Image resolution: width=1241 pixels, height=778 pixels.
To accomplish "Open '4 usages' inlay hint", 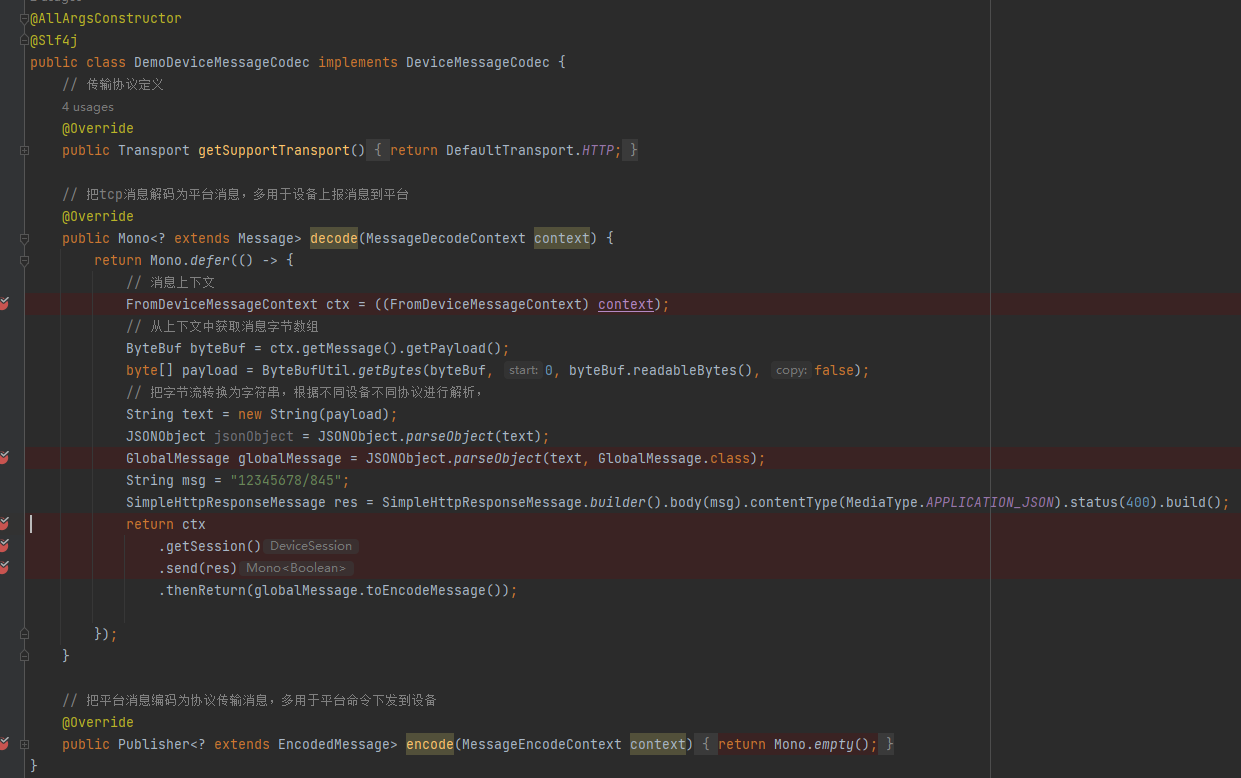I will (x=88, y=107).
